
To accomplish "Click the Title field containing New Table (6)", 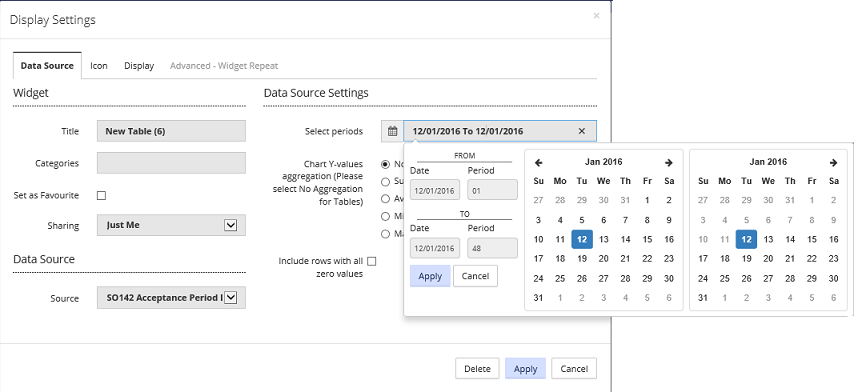I will (x=171, y=131).
